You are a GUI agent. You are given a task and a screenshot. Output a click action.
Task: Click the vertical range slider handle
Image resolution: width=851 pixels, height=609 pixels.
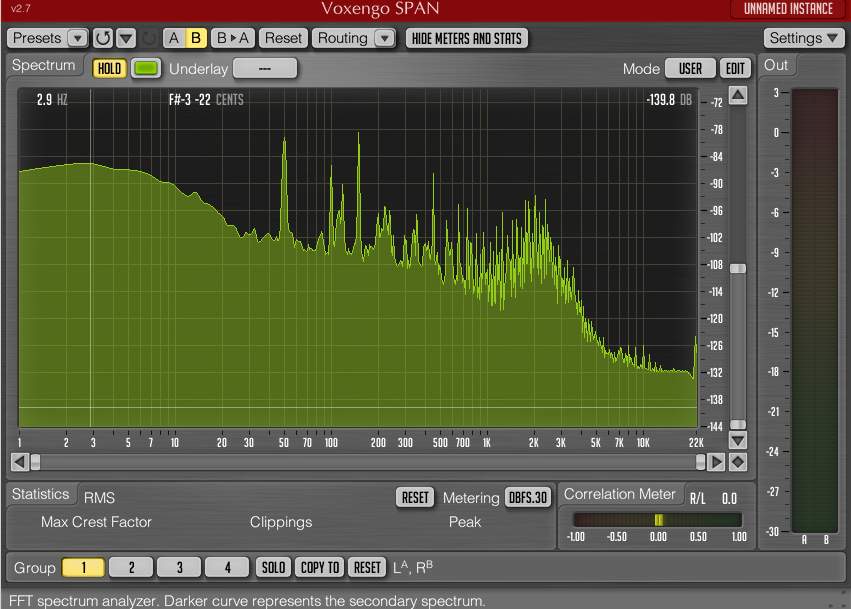(738, 268)
